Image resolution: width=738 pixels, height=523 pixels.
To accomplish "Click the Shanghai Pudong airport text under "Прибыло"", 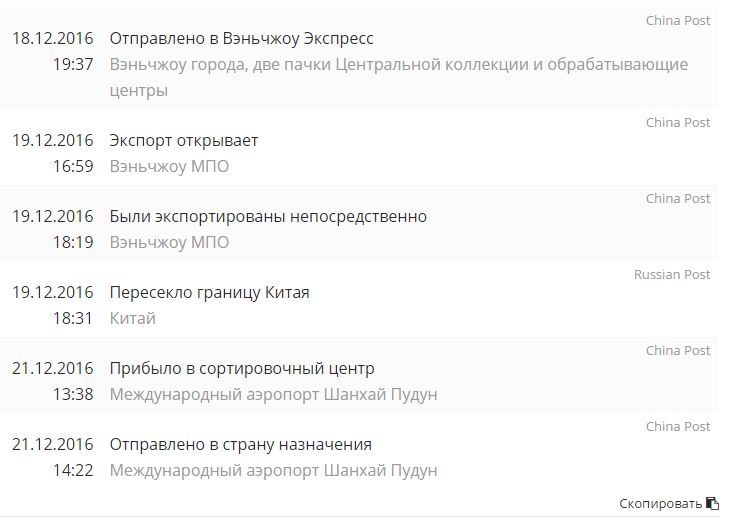I will [x=273, y=394].
